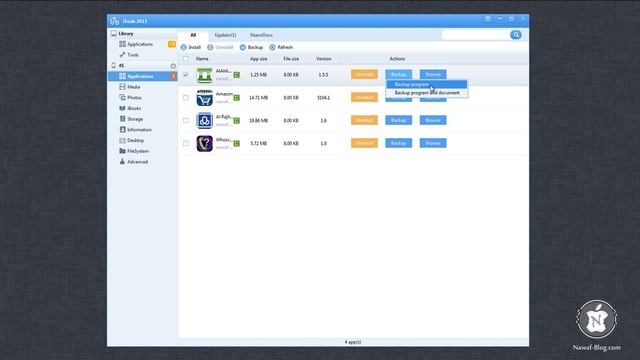Click the purple question-mark phone app icon
Viewport: 640px width, 360px height.
[x=204, y=144]
